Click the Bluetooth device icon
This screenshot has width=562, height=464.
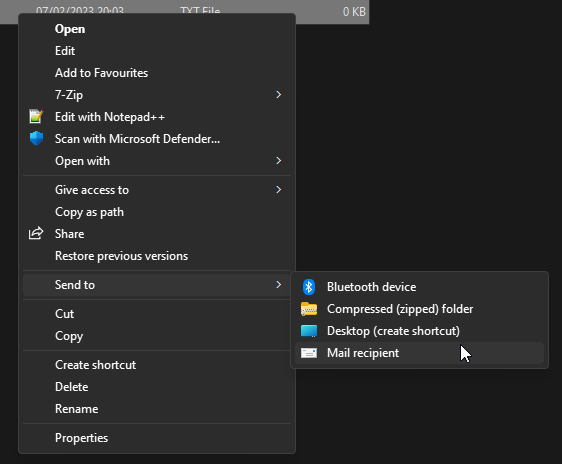click(309, 287)
